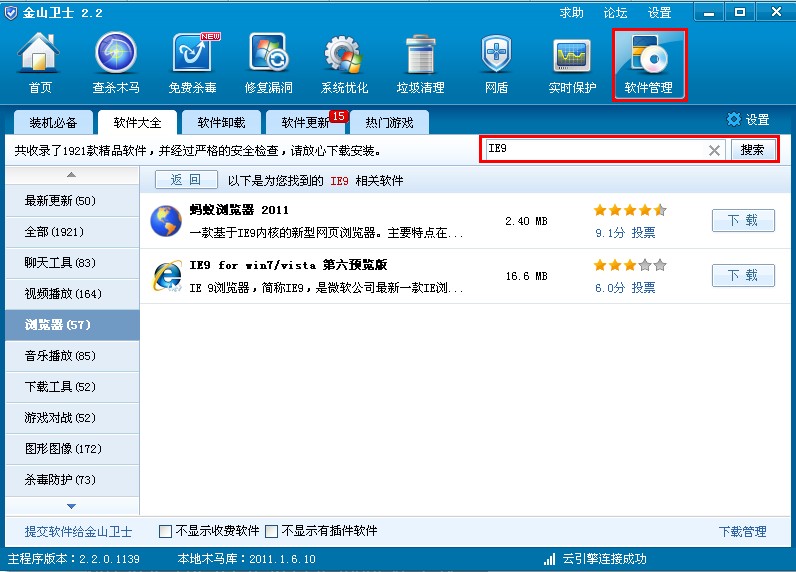Screen dimensions: 796x572
Task: Download 蚂蚁浏览器 2011 with 下载 button
Action: [x=743, y=220]
